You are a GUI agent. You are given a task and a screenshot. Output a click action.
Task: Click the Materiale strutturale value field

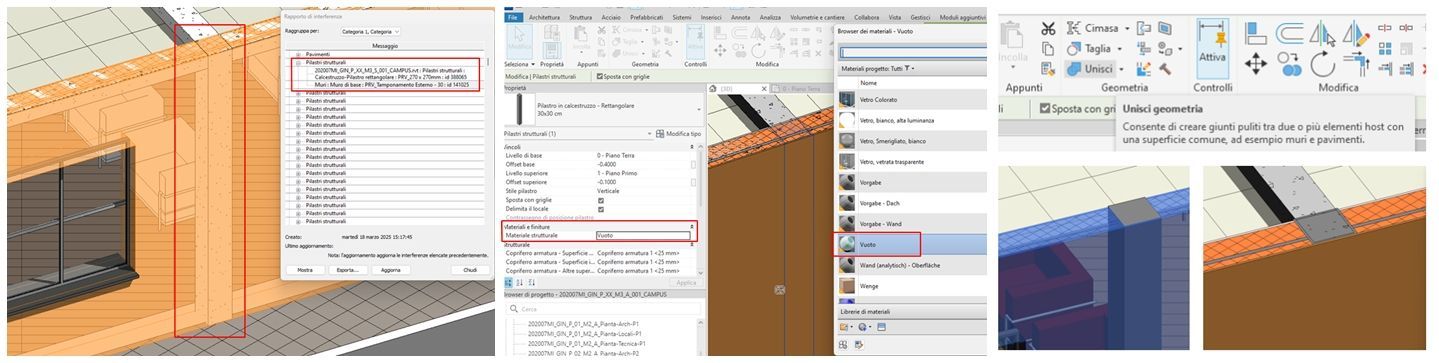643,236
